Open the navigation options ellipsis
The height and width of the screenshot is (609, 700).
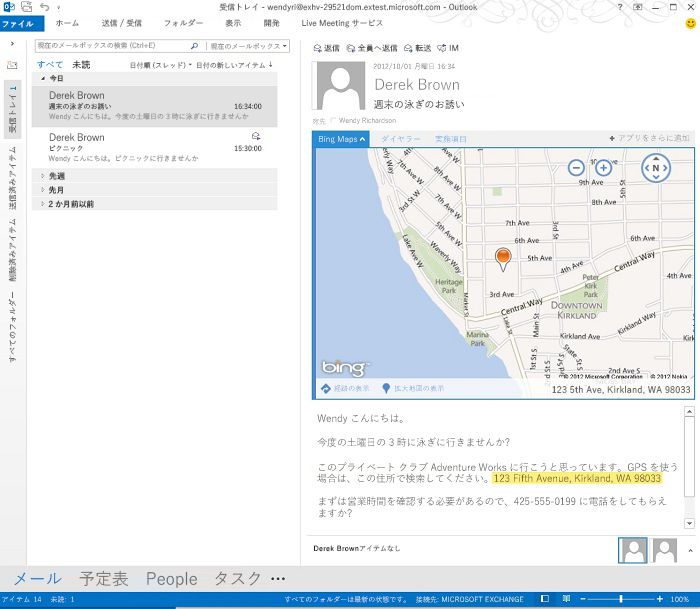pos(278,579)
